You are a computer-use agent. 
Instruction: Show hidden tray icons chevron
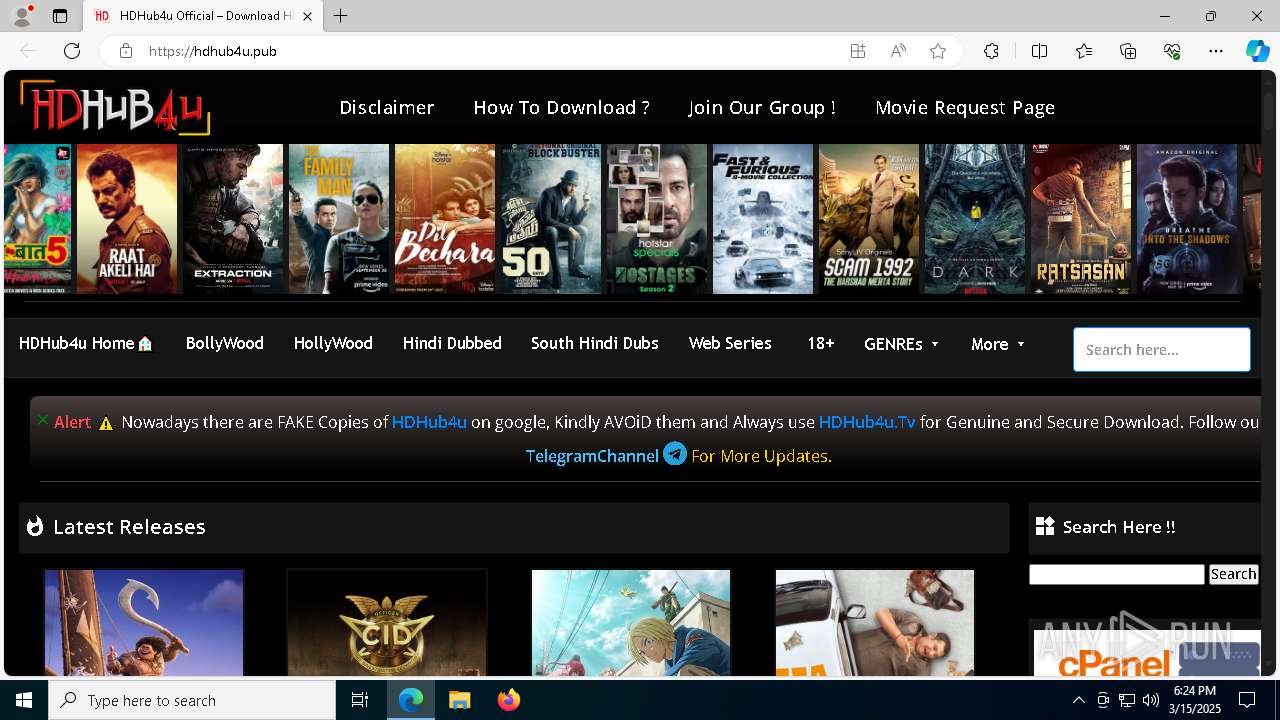1078,700
